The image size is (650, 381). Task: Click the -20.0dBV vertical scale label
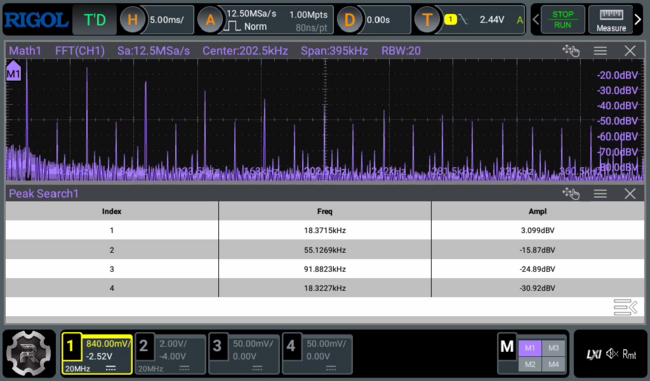pos(617,75)
